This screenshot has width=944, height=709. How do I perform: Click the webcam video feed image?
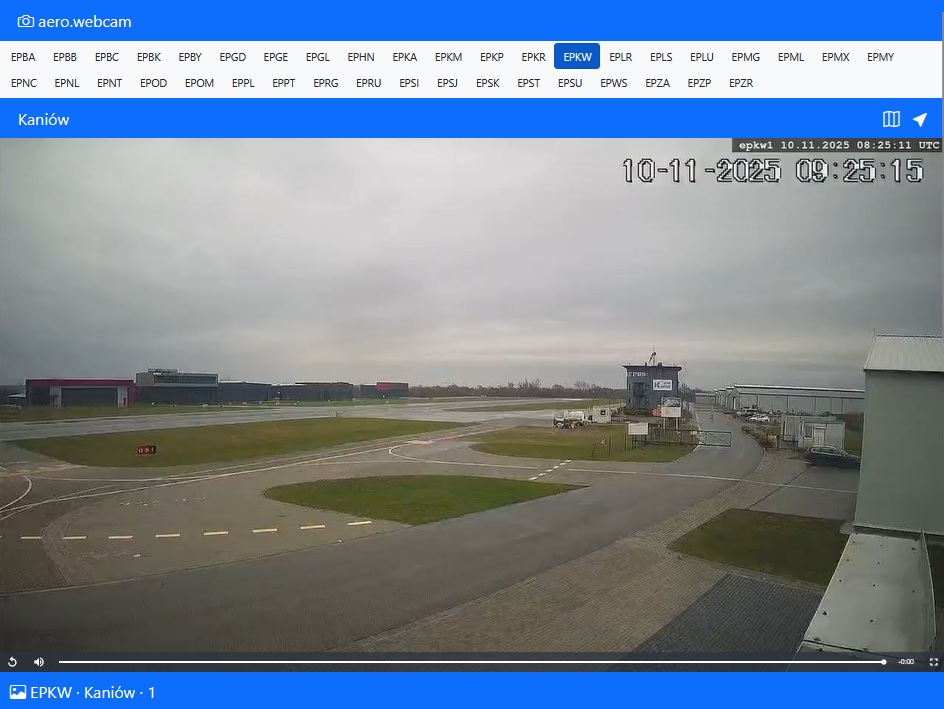coord(470,400)
